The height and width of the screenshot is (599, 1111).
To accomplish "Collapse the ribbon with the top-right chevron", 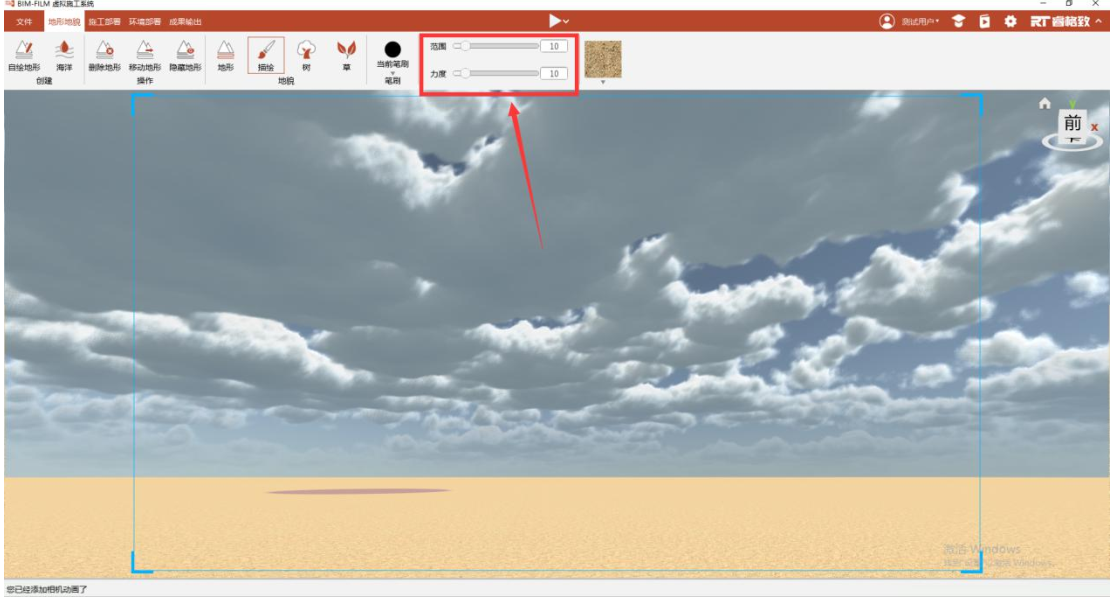I will [1098, 21].
